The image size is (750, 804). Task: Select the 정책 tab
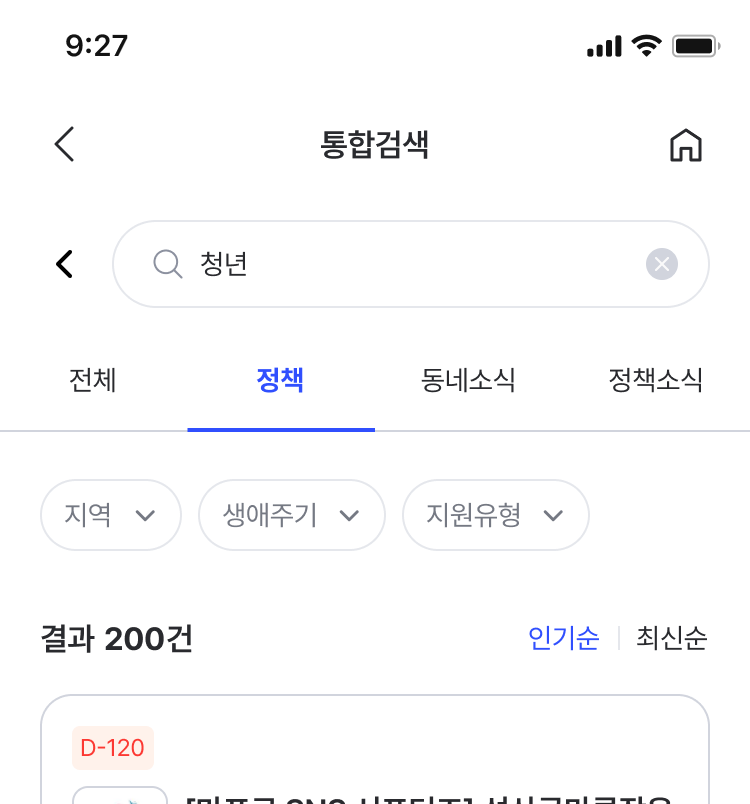point(280,380)
